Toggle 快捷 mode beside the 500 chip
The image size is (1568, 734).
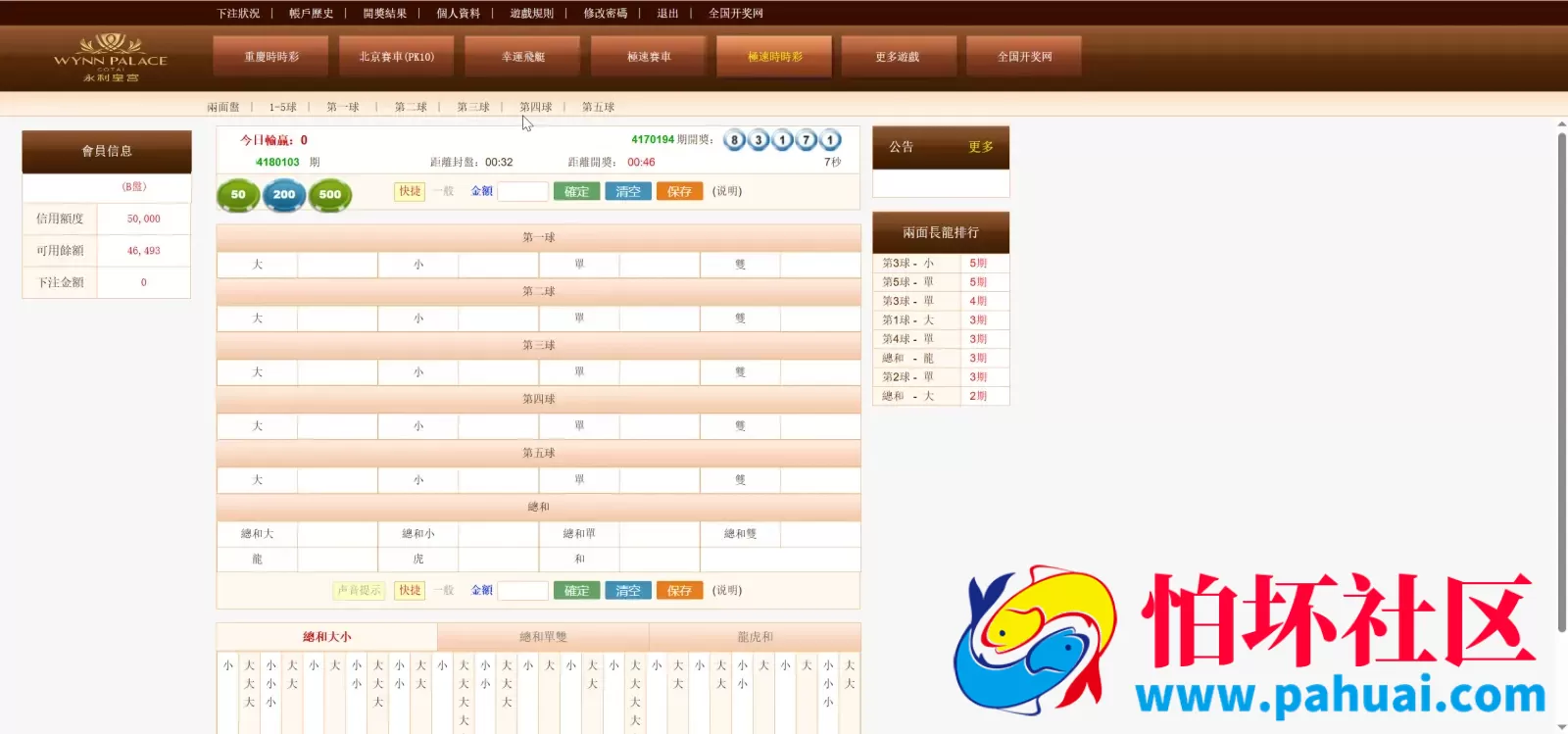click(x=410, y=191)
